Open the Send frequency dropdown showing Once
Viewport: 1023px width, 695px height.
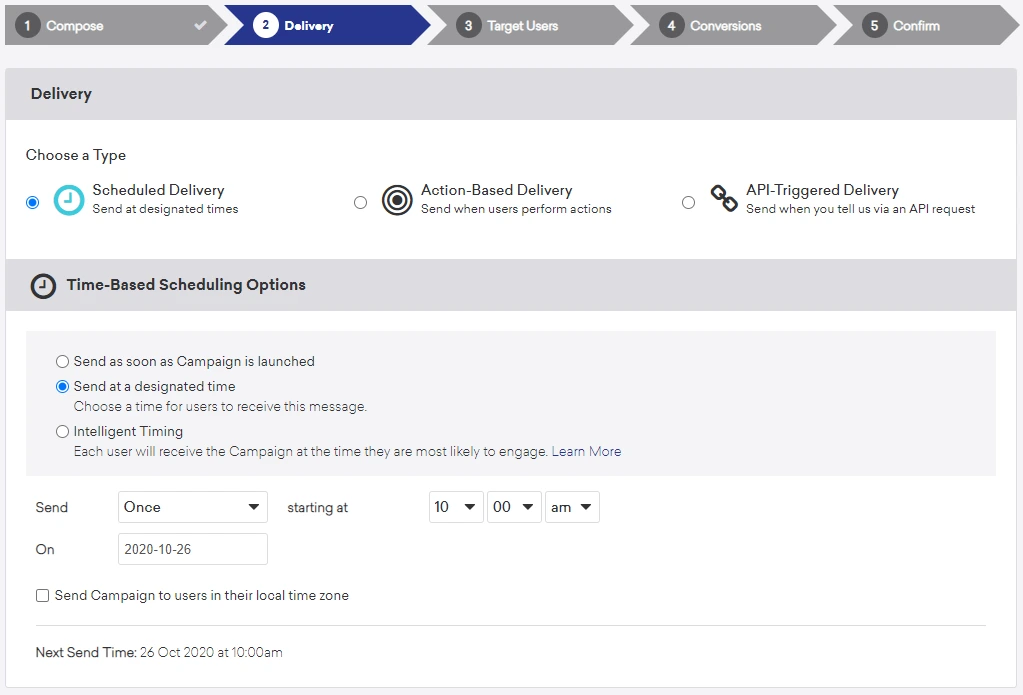pos(192,507)
